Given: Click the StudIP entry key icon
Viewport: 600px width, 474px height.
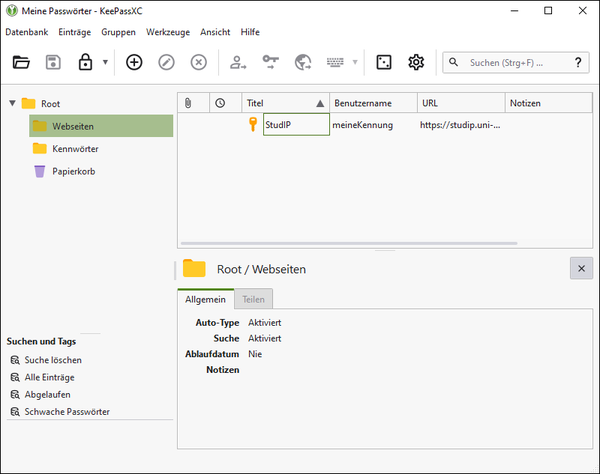Looking at the screenshot, I should 253,124.
